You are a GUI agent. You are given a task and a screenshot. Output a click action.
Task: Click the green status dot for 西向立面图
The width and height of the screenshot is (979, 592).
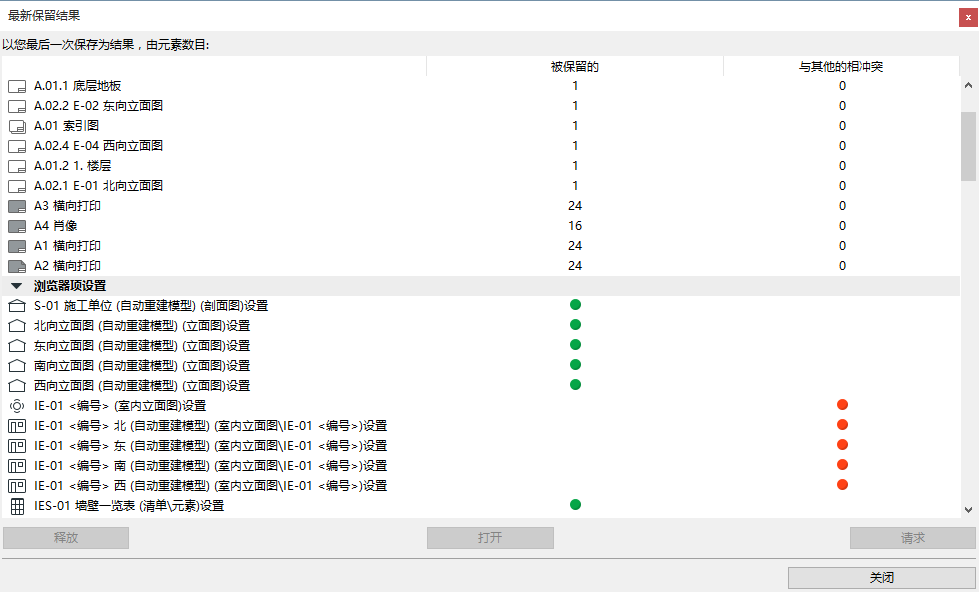point(575,384)
